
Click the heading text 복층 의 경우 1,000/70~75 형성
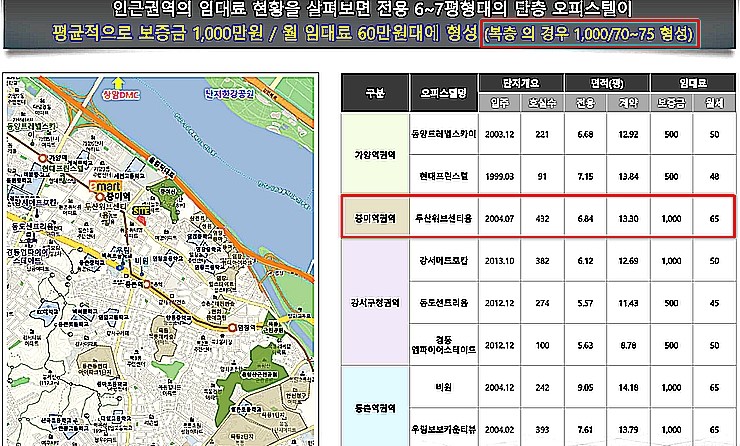tap(589, 34)
